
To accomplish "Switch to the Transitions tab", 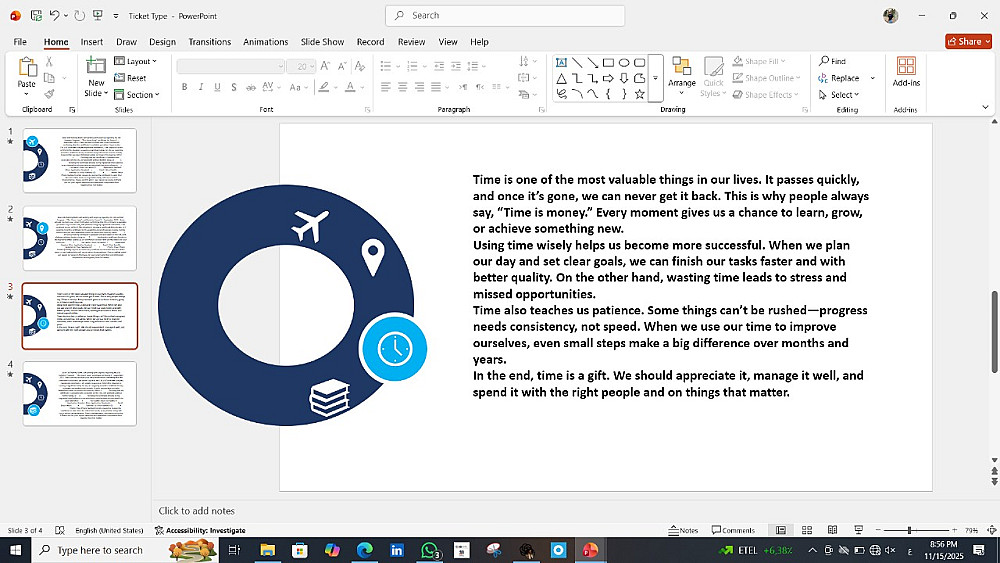I will coord(210,41).
